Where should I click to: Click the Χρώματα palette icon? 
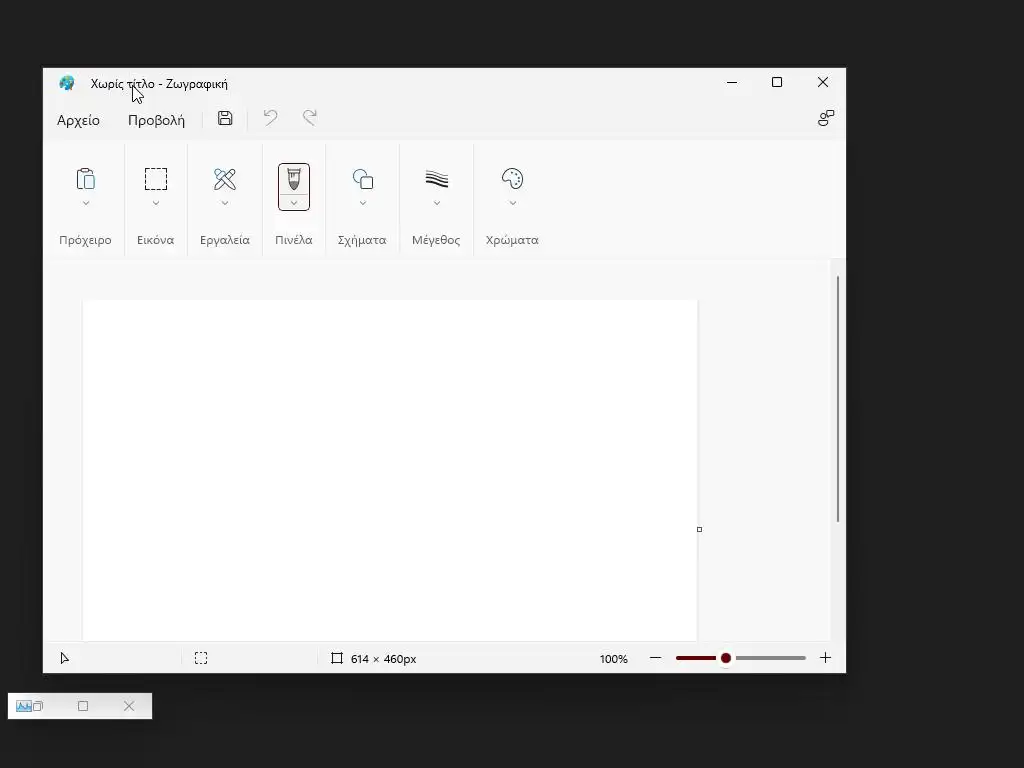(513, 178)
